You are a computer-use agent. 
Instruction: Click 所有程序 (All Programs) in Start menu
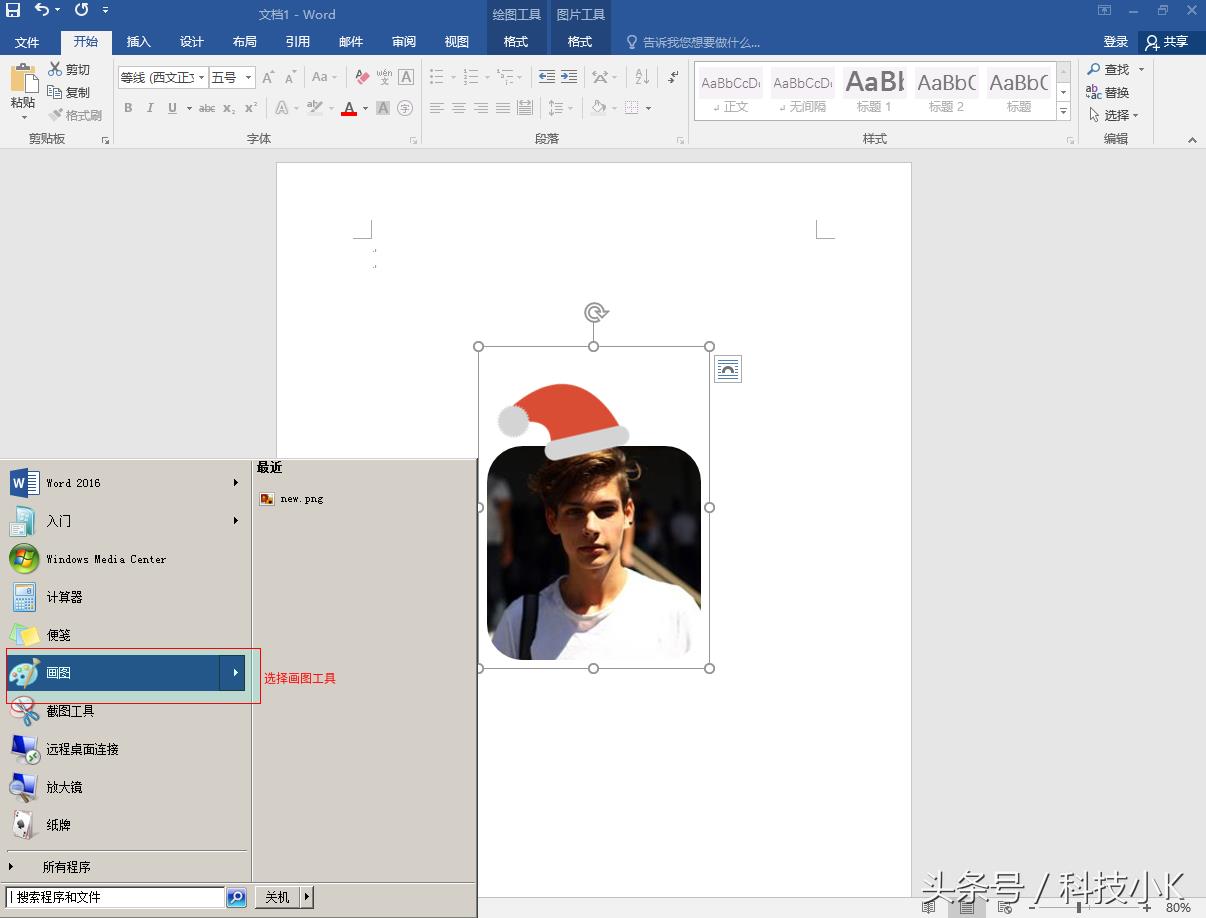click(x=66, y=867)
